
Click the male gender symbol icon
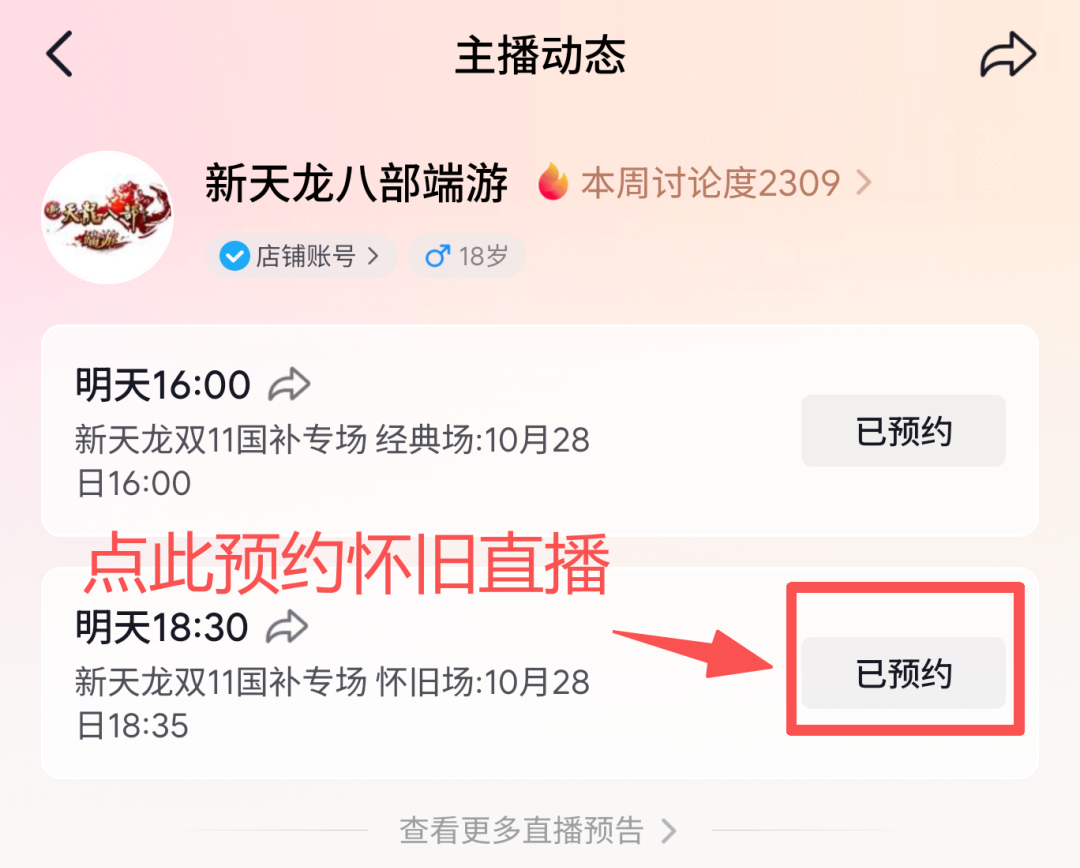[437, 256]
